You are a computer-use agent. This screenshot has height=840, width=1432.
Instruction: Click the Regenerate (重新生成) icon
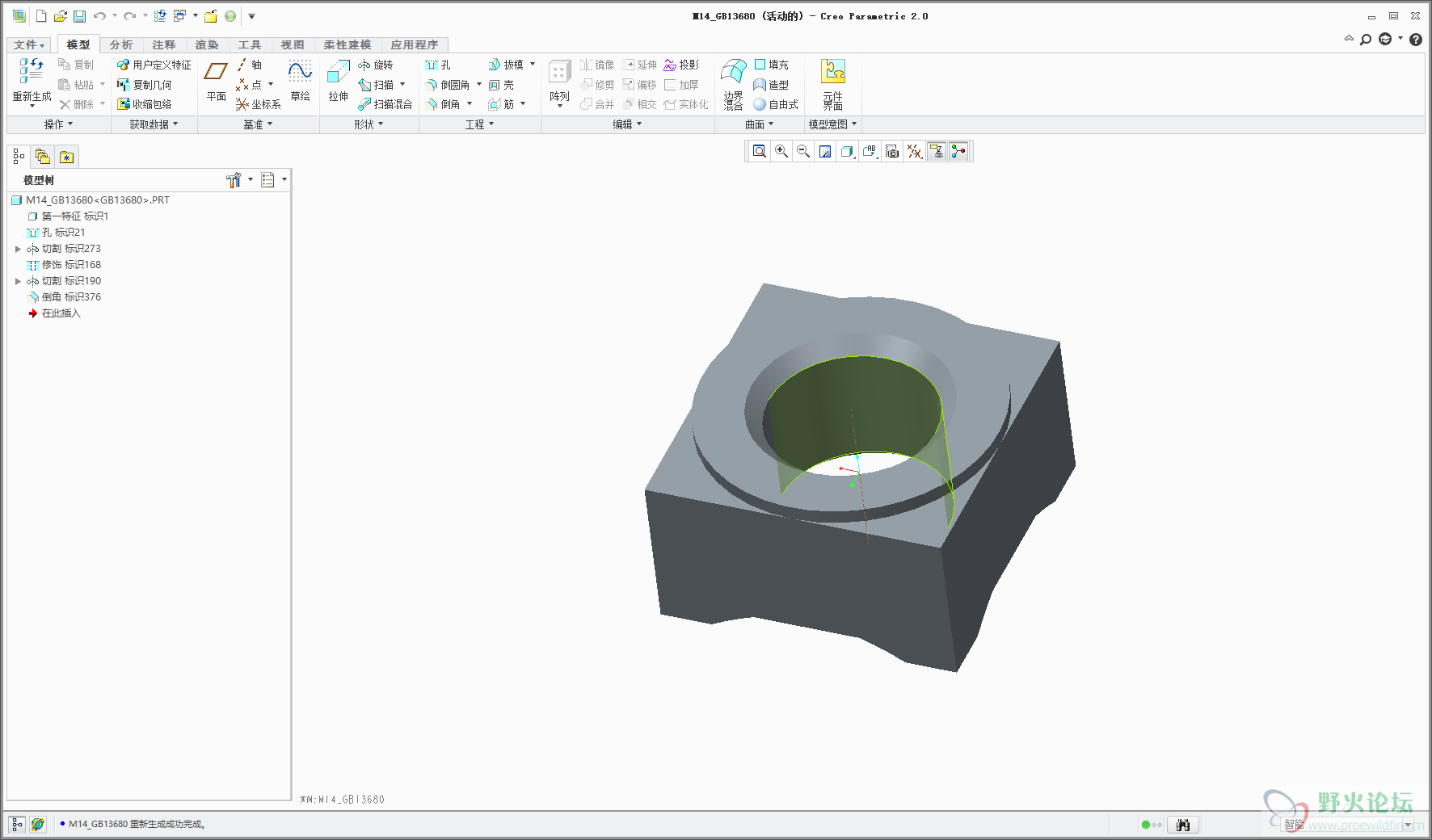(32, 71)
